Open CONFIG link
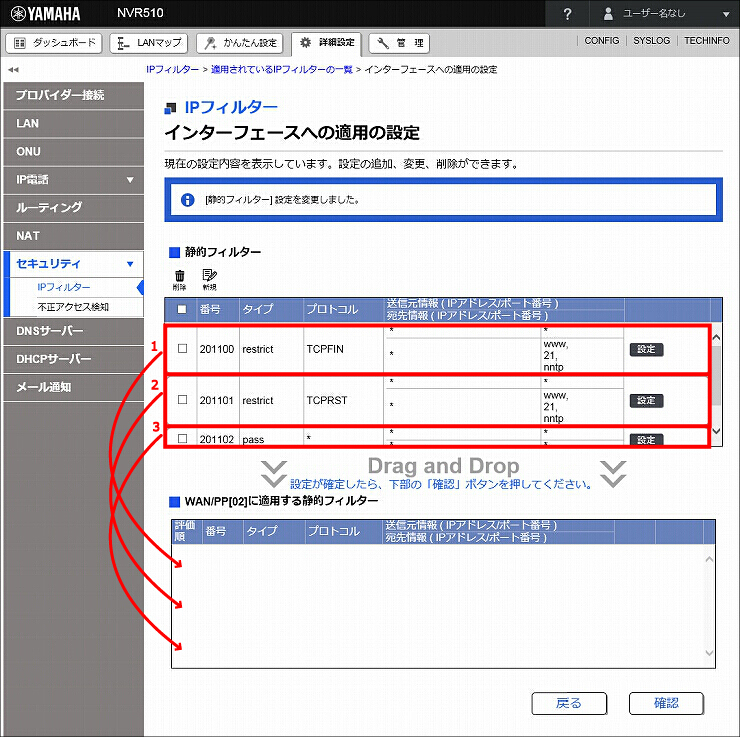This screenshot has height=737, width=740. [x=602, y=41]
